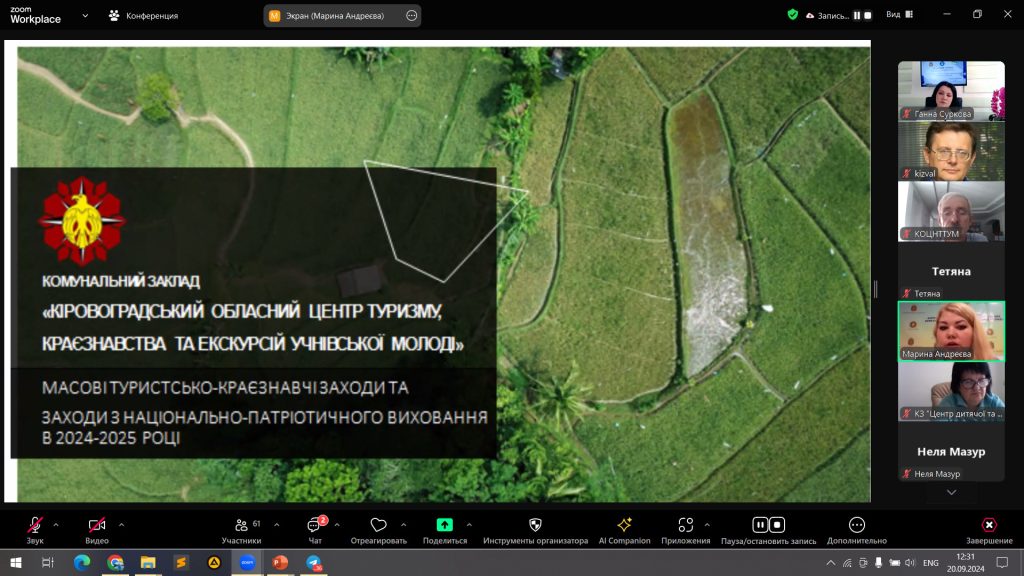
Task: Turn on camera with Видео button
Action: 97,525
